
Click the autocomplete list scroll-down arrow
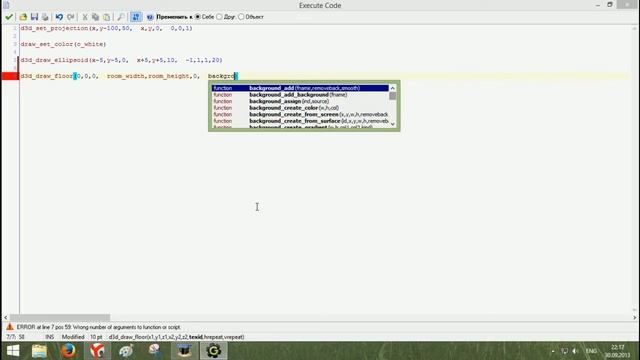click(x=393, y=124)
